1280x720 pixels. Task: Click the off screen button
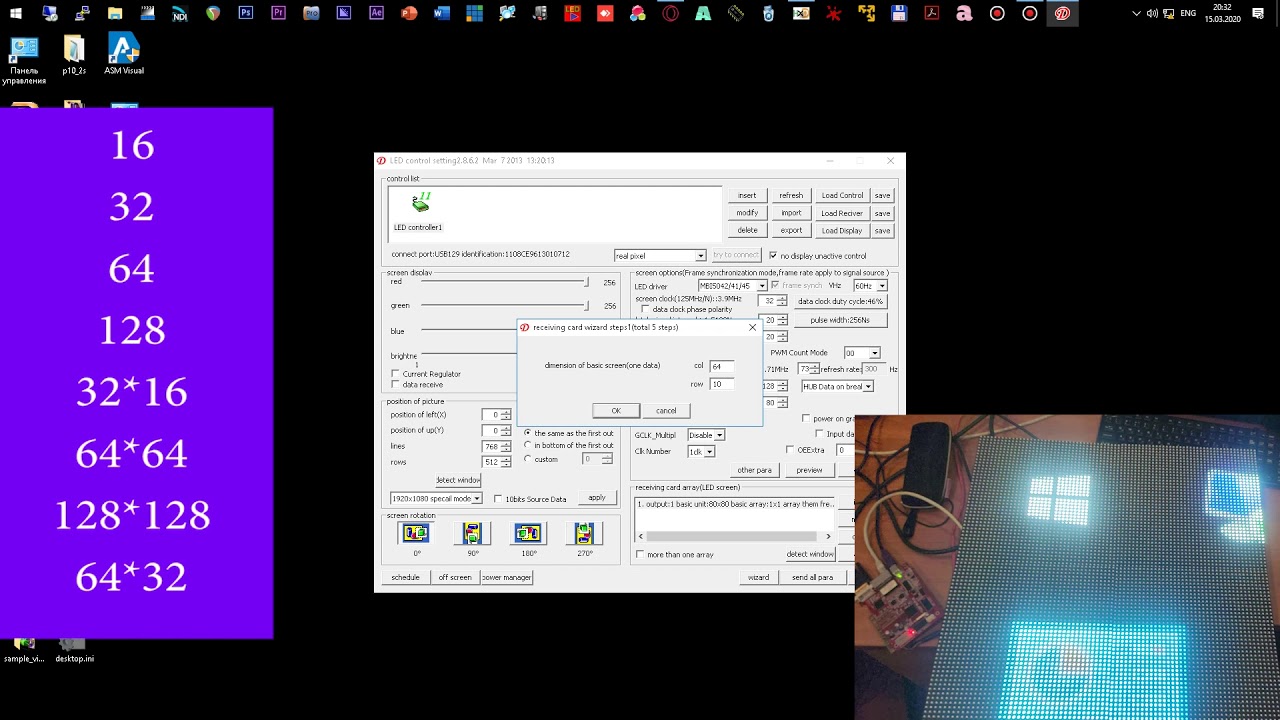pos(454,577)
